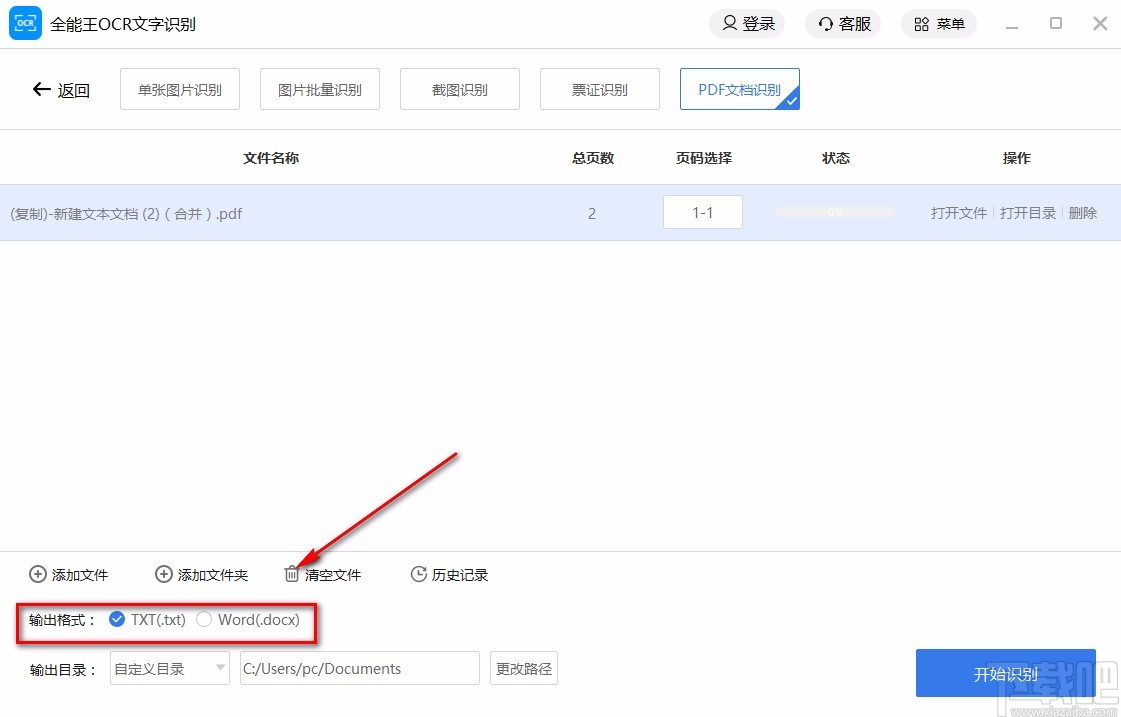
Task: Click the 添加文件 plus icon to add files
Action: pos(35,574)
